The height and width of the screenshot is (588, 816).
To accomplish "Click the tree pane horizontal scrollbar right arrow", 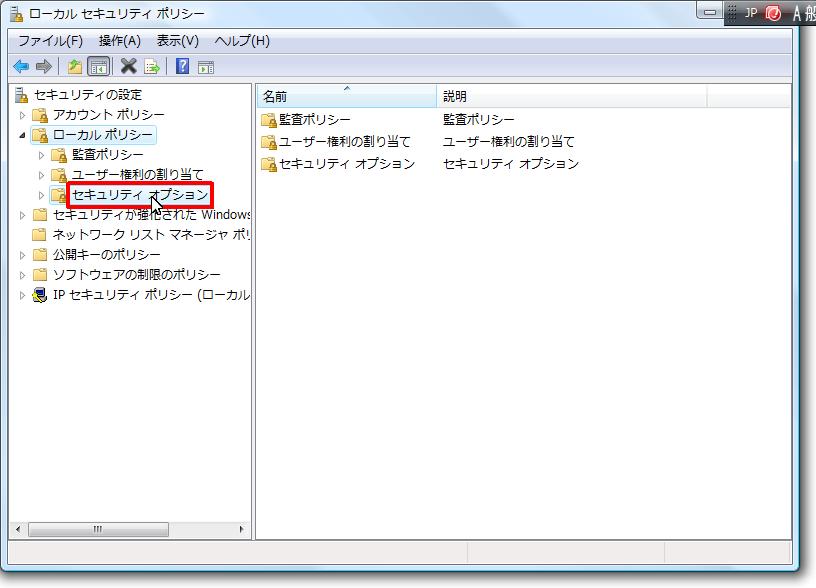I will [242, 529].
